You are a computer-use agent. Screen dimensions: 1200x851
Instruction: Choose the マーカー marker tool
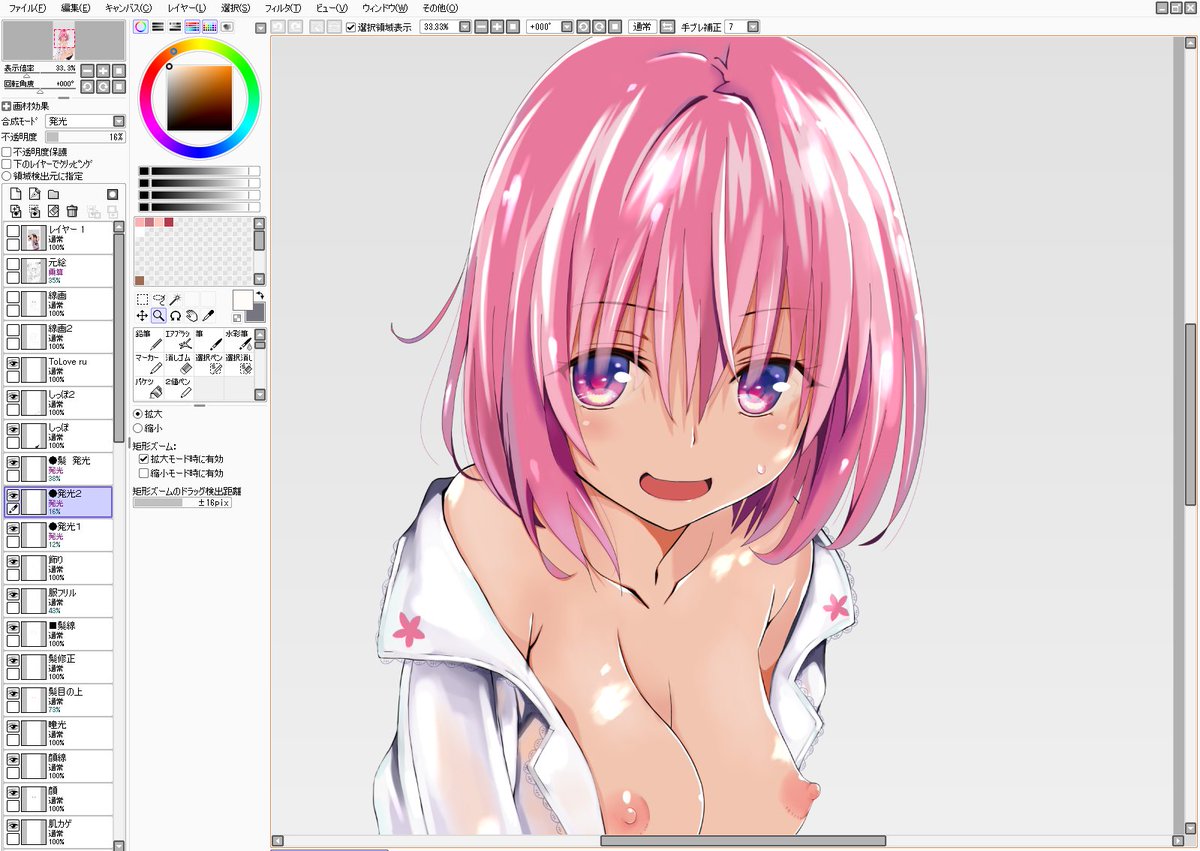tap(148, 364)
